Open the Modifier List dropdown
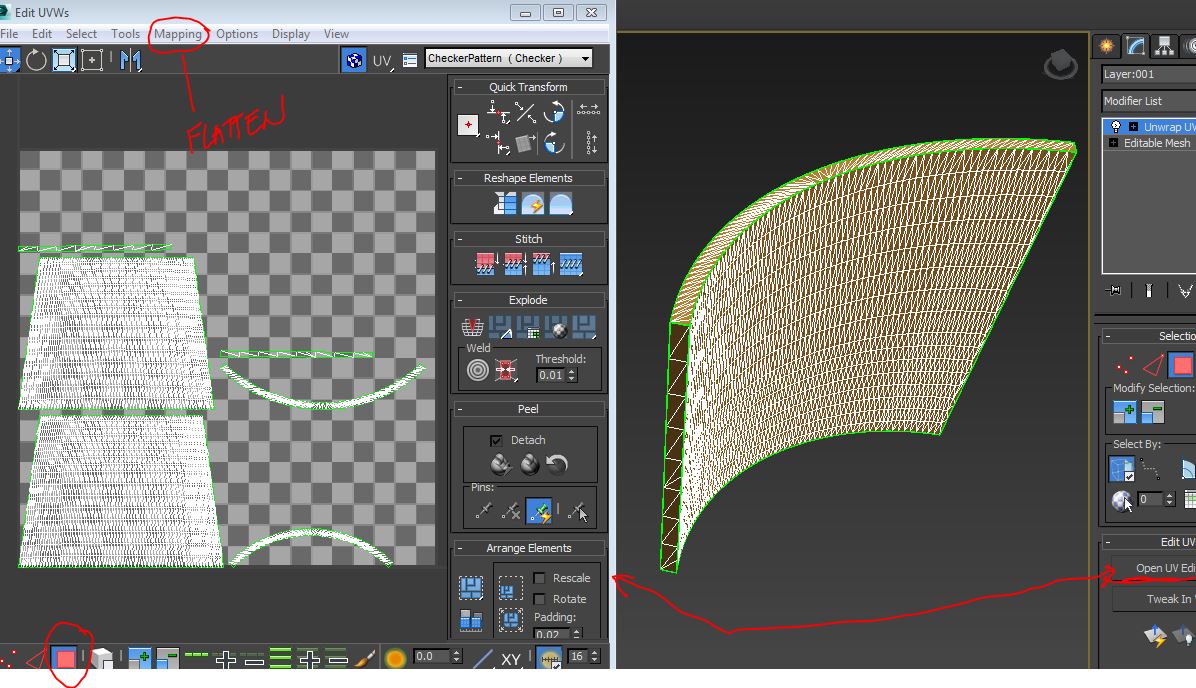This screenshot has width=1196, height=688. tap(1148, 101)
